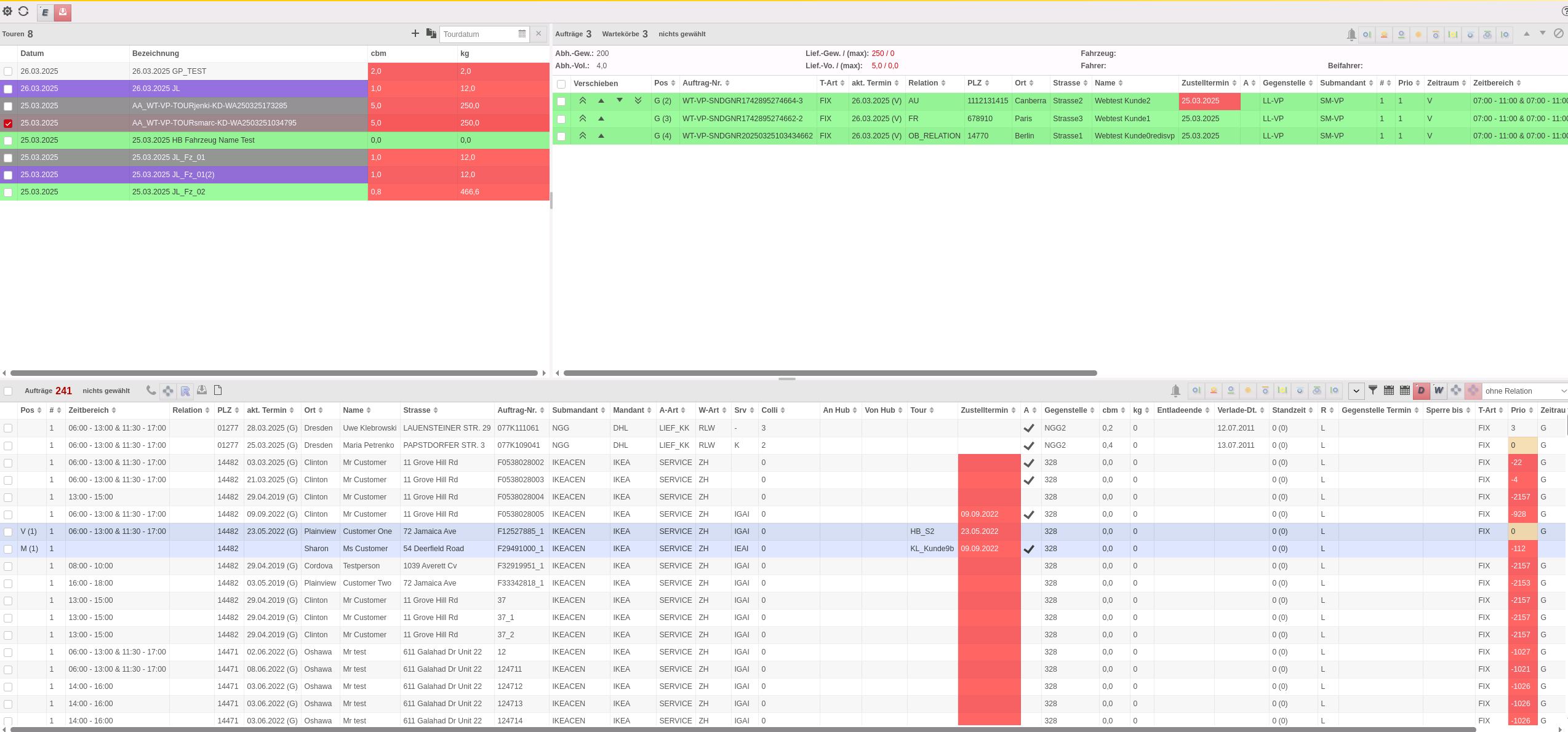Click the bell icon in lower orders toolbar
The height and width of the screenshot is (732, 1568).
(1175, 391)
